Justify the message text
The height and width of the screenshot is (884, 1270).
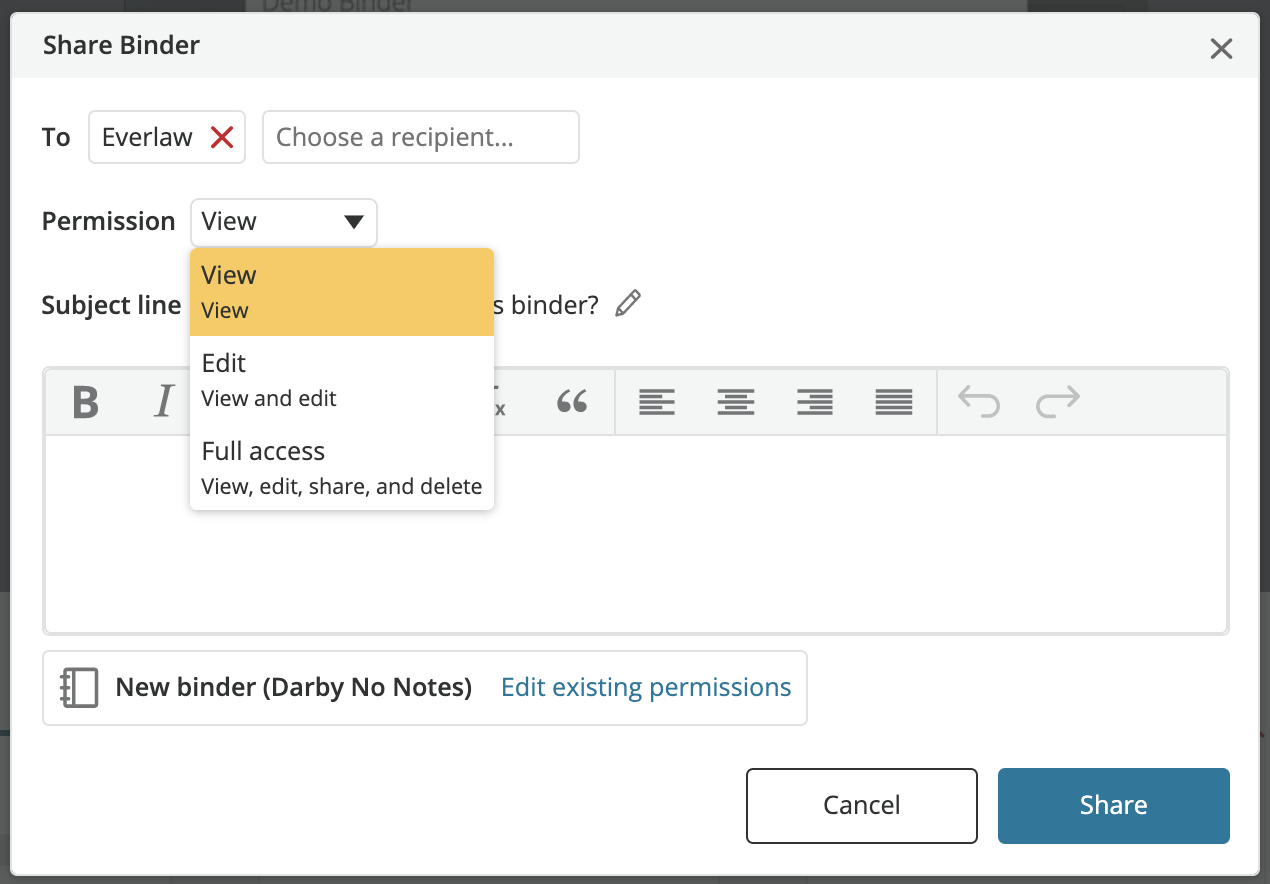tap(893, 401)
